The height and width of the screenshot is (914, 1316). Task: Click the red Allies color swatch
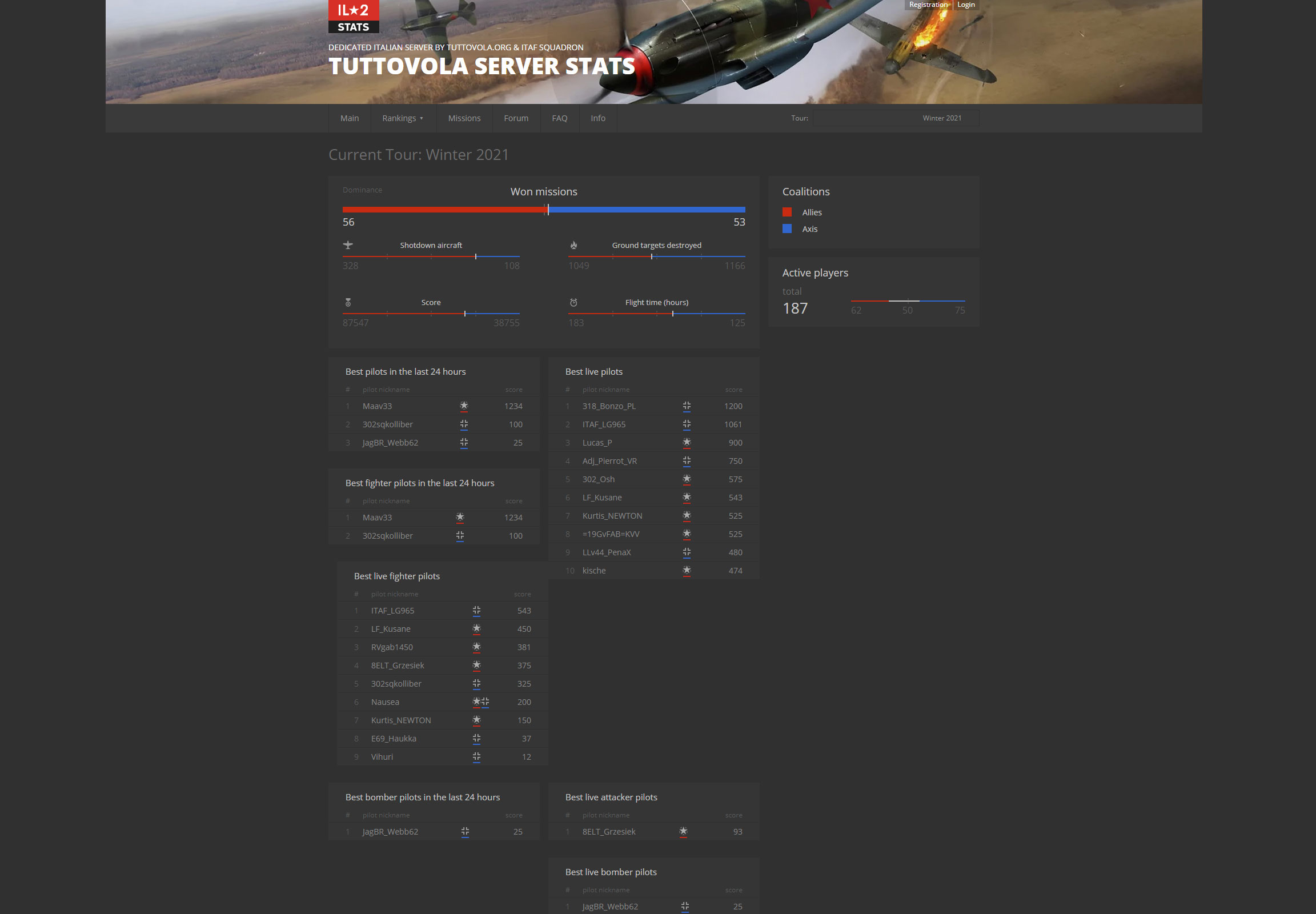tap(787, 212)
